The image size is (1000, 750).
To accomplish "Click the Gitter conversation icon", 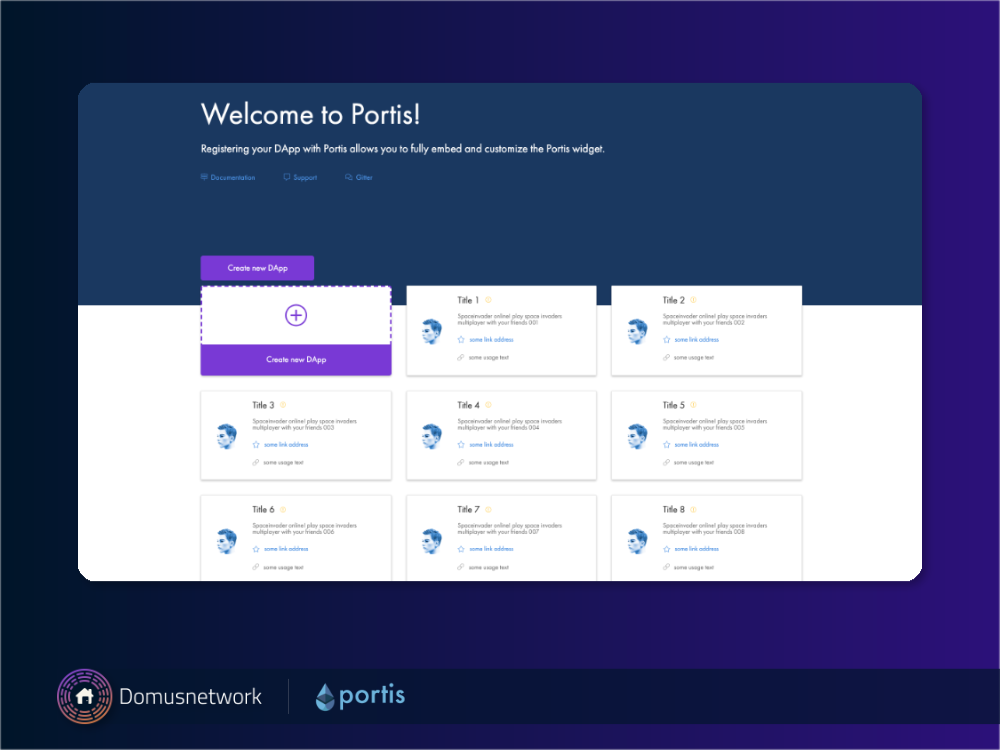I will pos(349,177).
